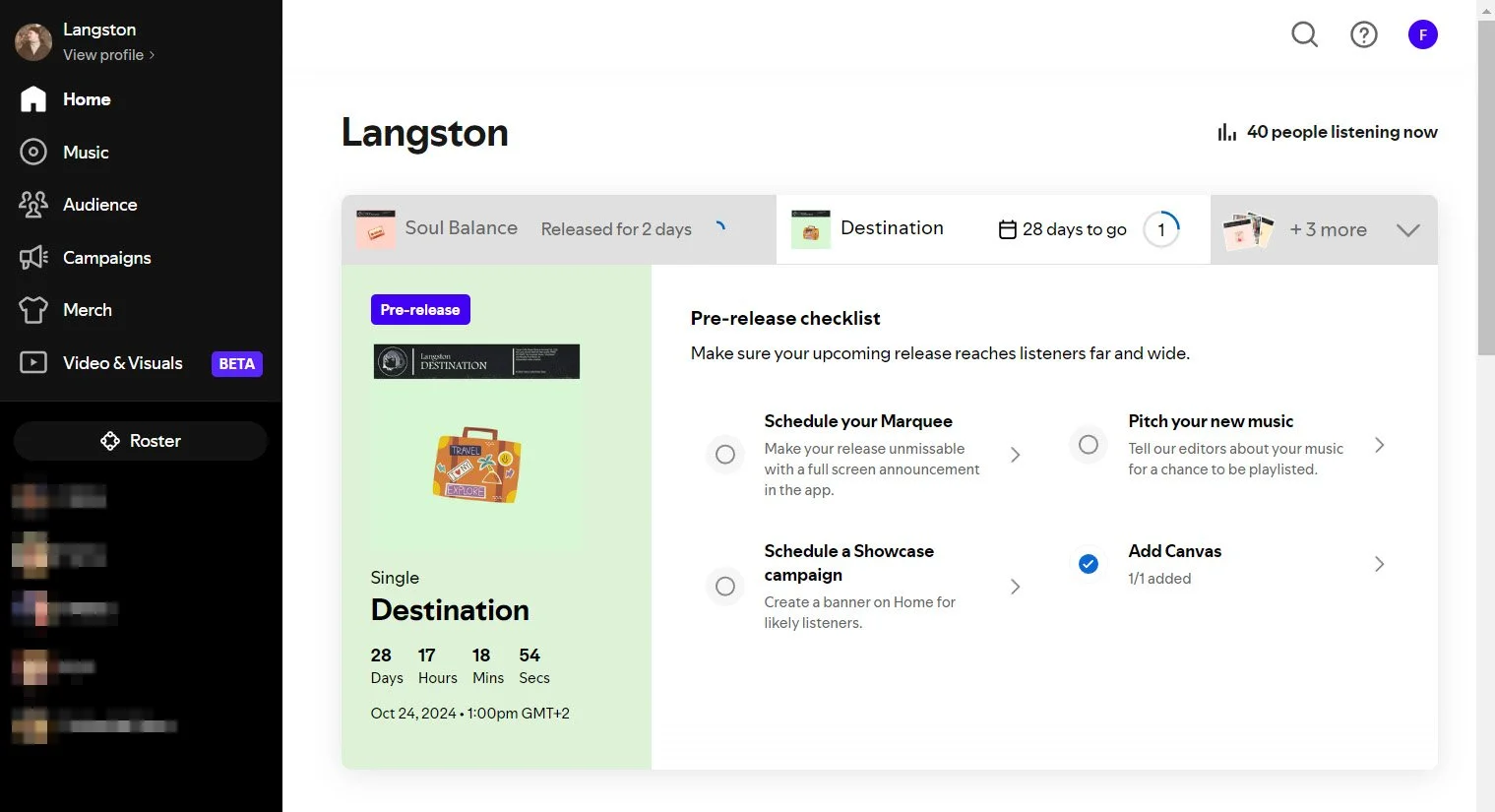Open Add Canvas arrow
The image size is (1495, 812).
tap(1380, 564)
